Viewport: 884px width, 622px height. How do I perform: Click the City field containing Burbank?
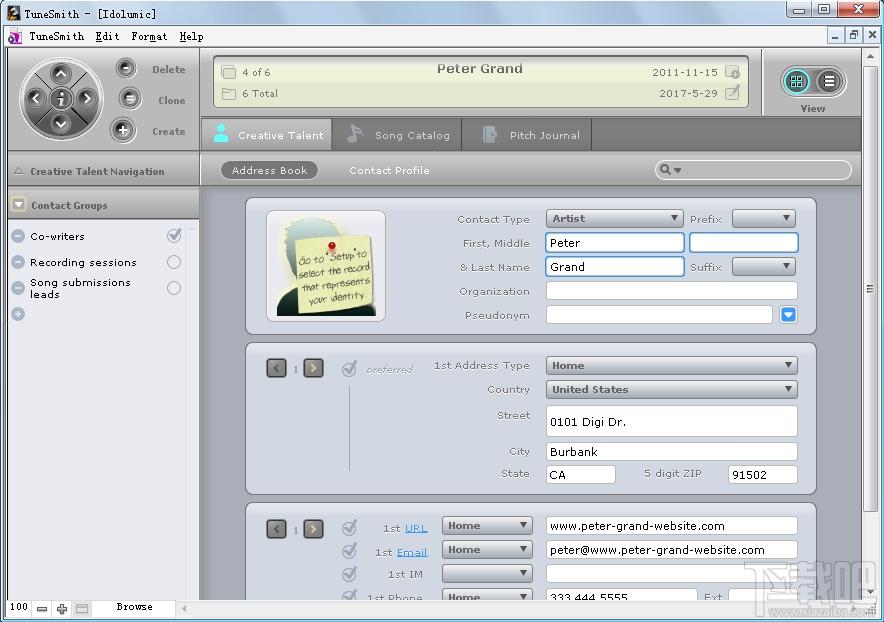tap(671, 452)
